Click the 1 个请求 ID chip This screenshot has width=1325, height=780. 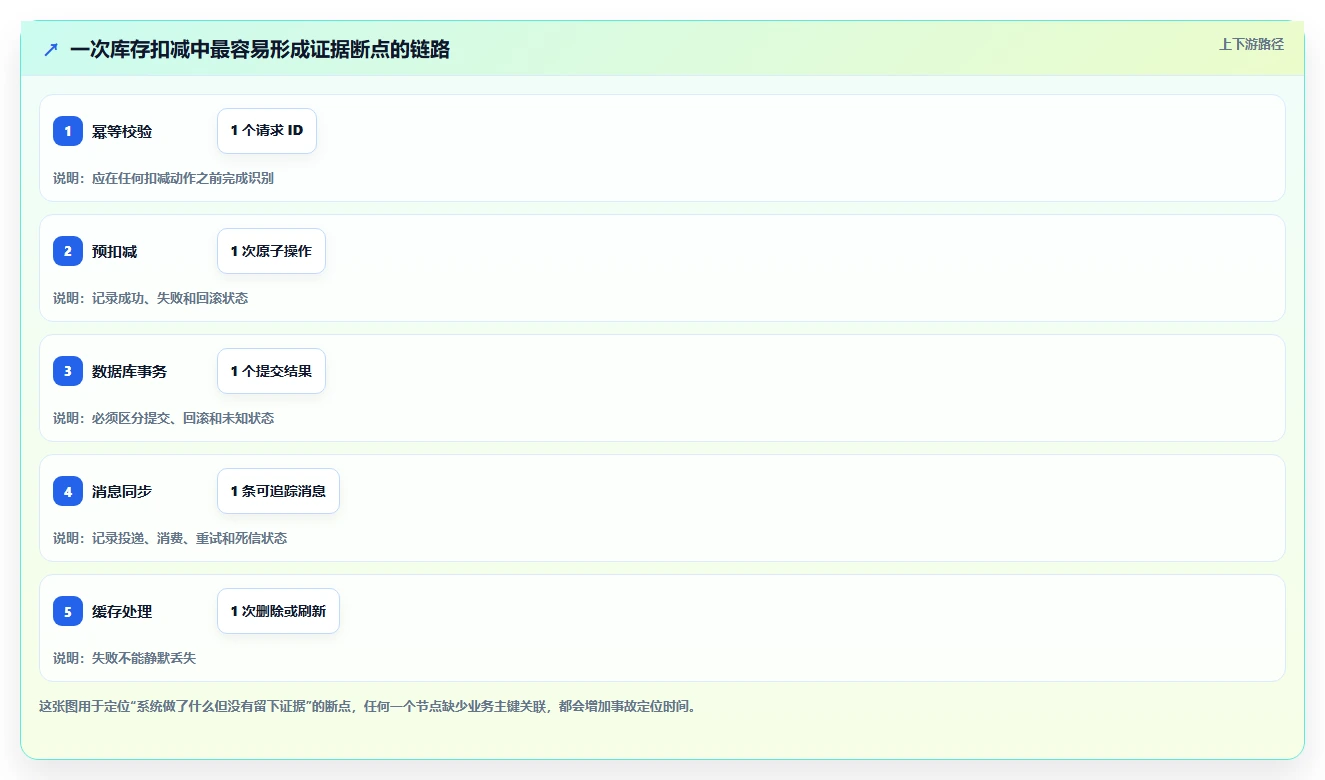pyautogui.click(x=267, y=131)
